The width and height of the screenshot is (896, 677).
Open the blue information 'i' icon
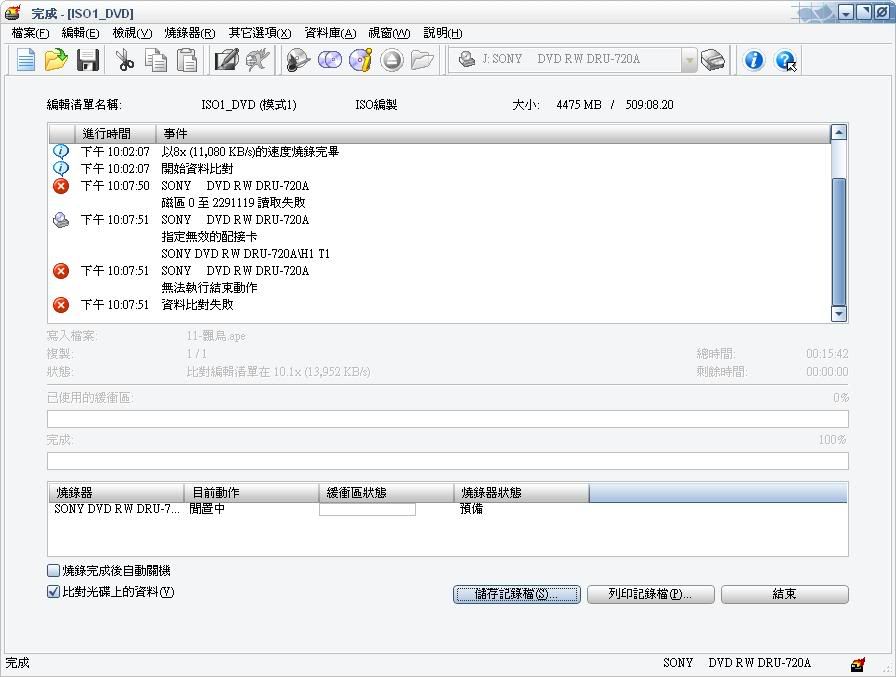[x=754, y=59]
